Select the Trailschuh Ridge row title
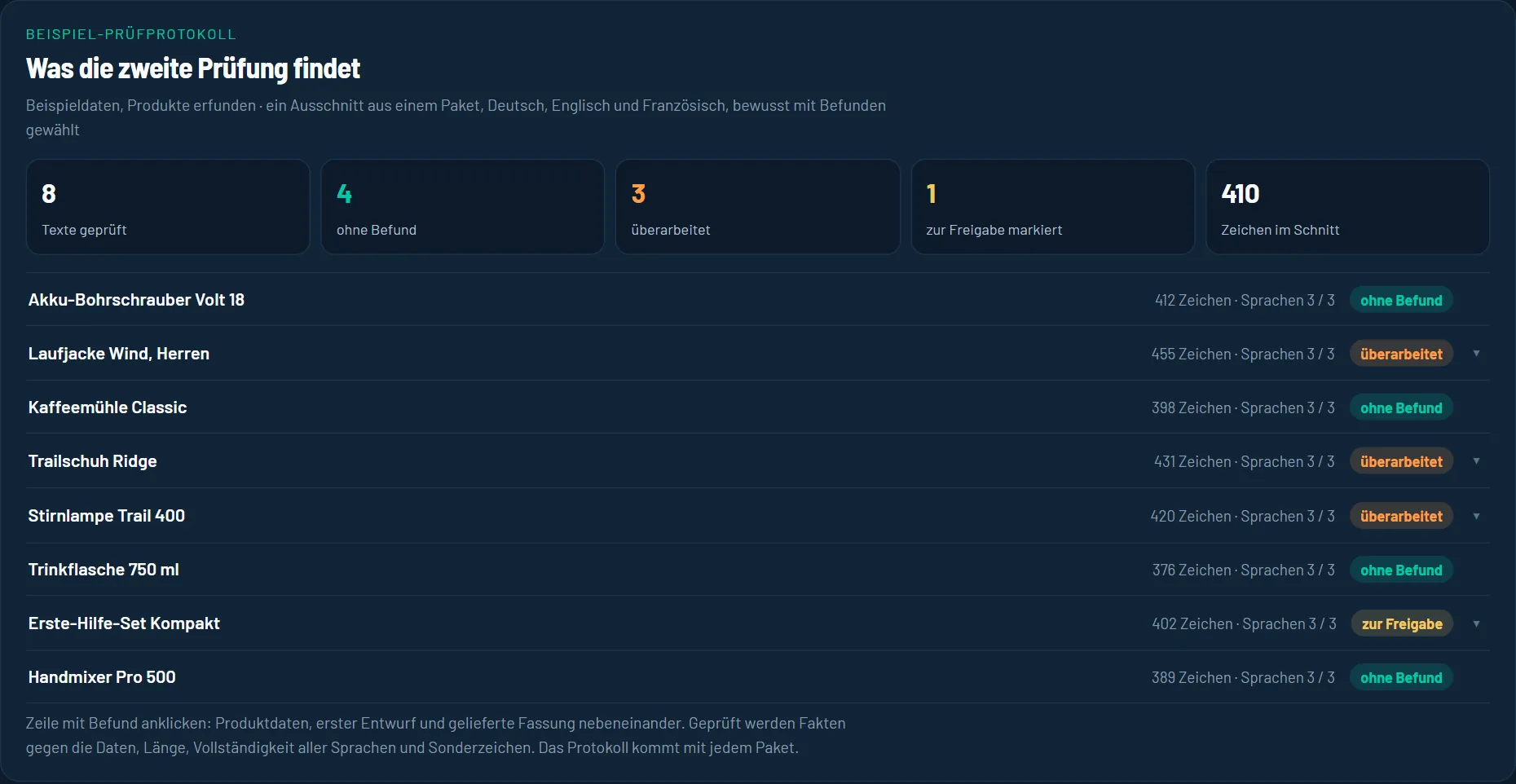Viewport: 1516px width, 784px height. pos(92,461)
